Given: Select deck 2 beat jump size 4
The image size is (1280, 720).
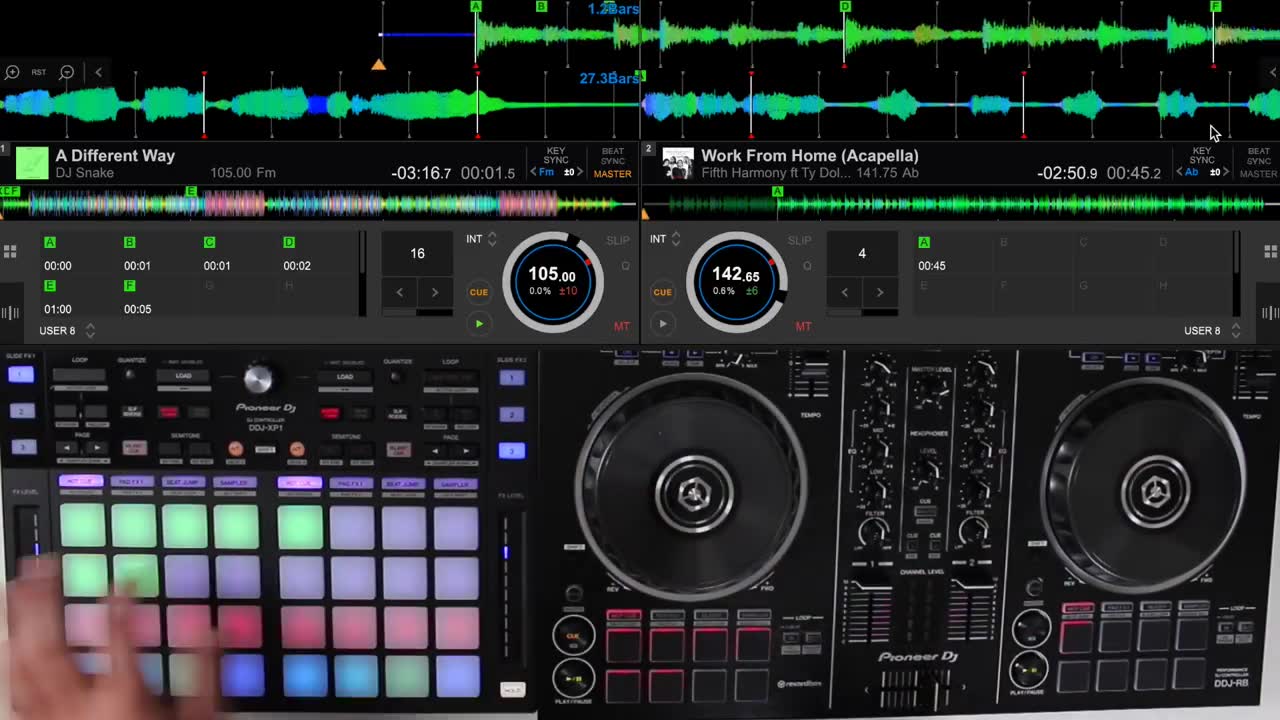Looking at the screenshot, I should coord(862,254).
